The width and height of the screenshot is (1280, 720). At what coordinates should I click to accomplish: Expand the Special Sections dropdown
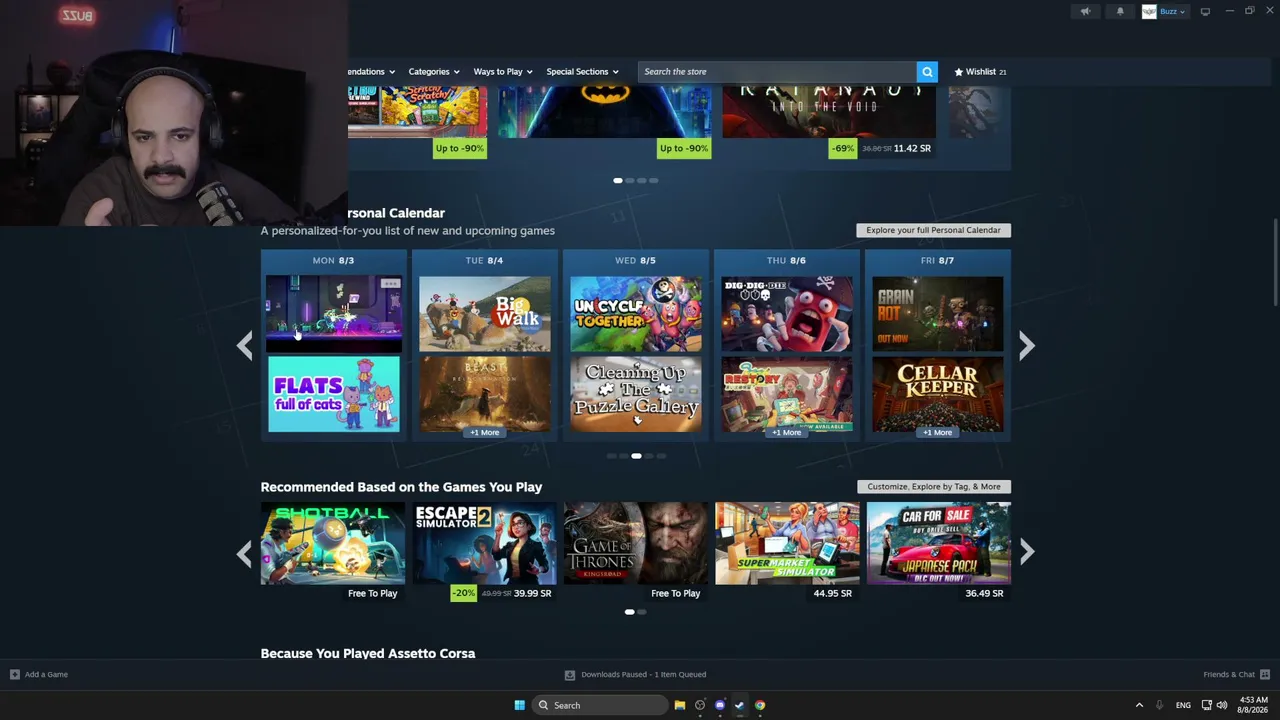582,72
